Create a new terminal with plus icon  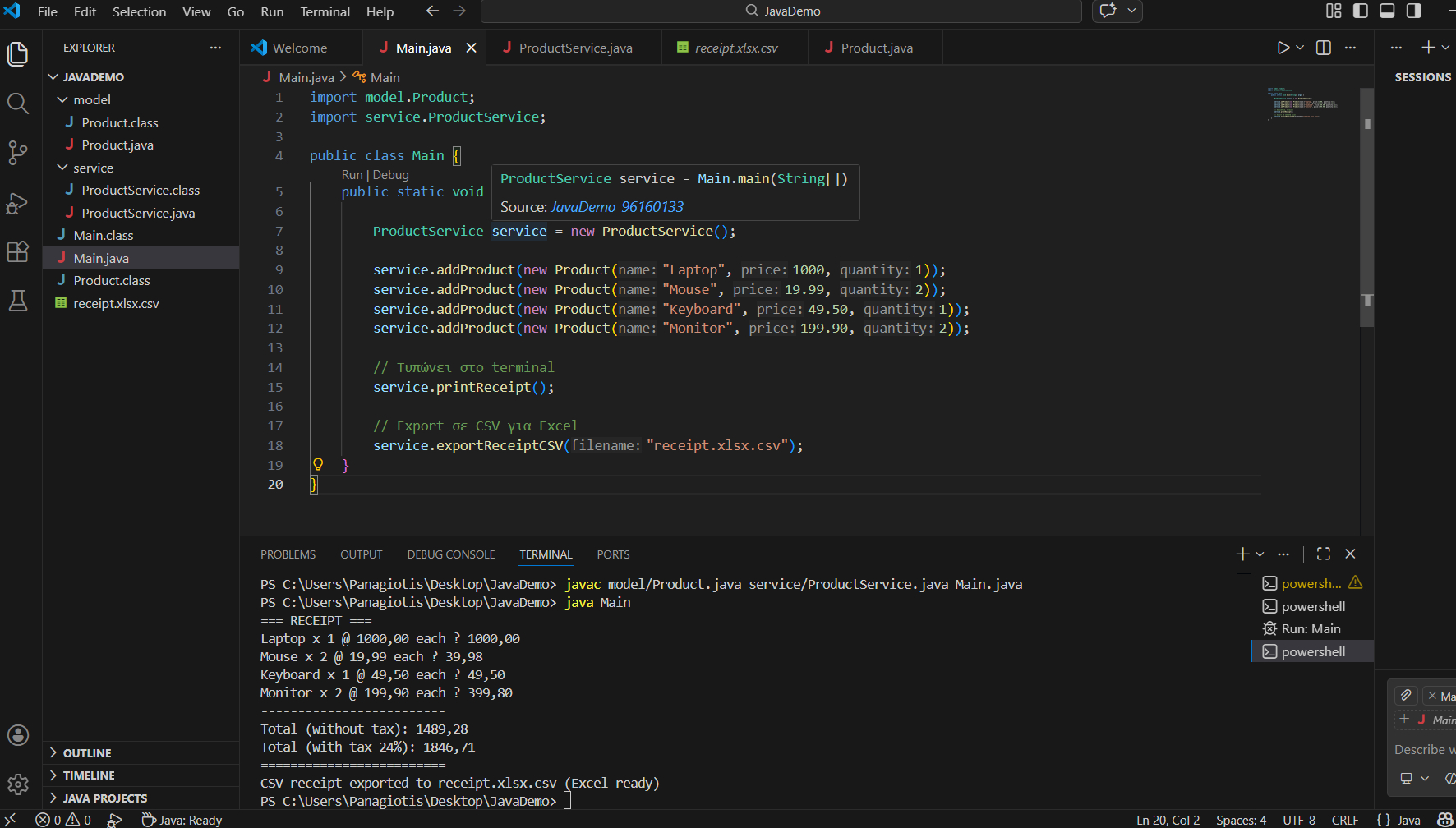tap(1242, 554)
